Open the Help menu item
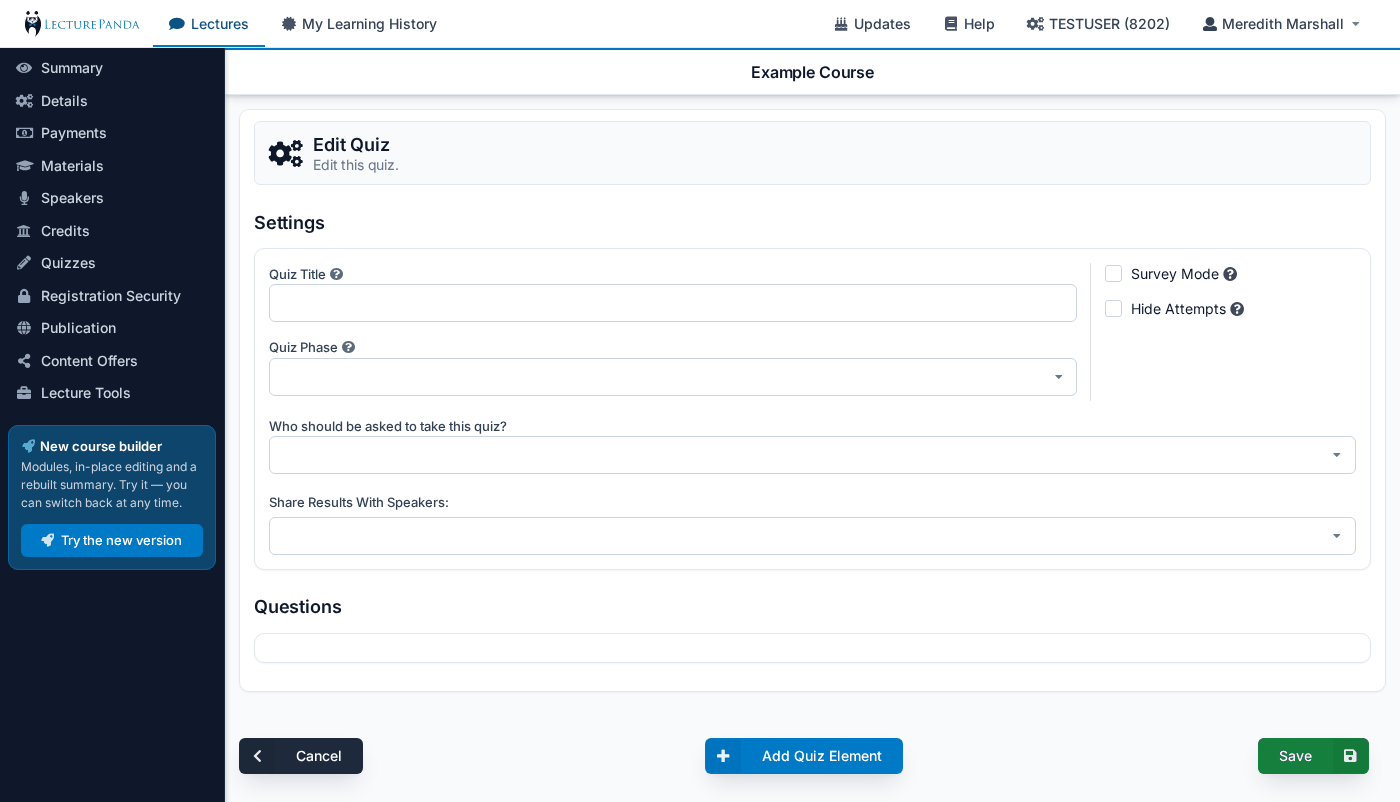The height and width of the screenshot is (802, 1400). click(x=969, y=24)
